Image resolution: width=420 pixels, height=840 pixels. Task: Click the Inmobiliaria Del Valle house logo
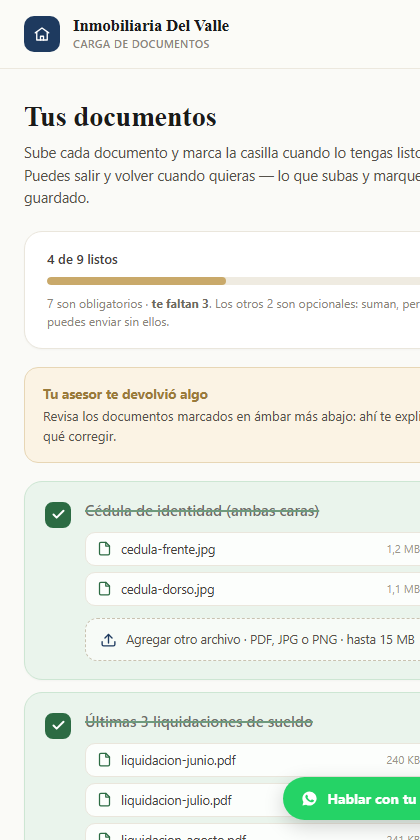[x=42, y=34]
